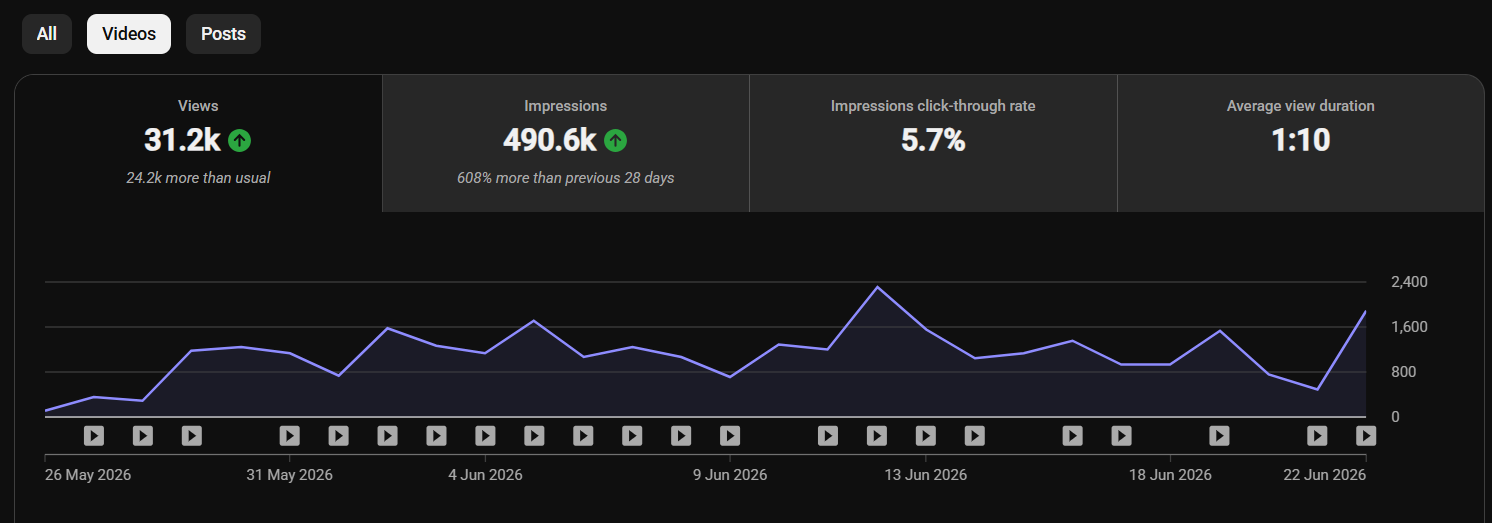Show the Average view duration chart

1301,143
